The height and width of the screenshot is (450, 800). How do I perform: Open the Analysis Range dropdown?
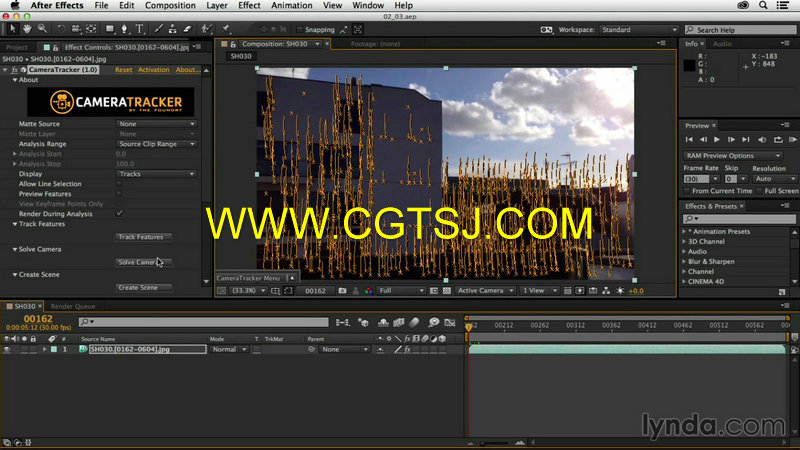point(156,144)
